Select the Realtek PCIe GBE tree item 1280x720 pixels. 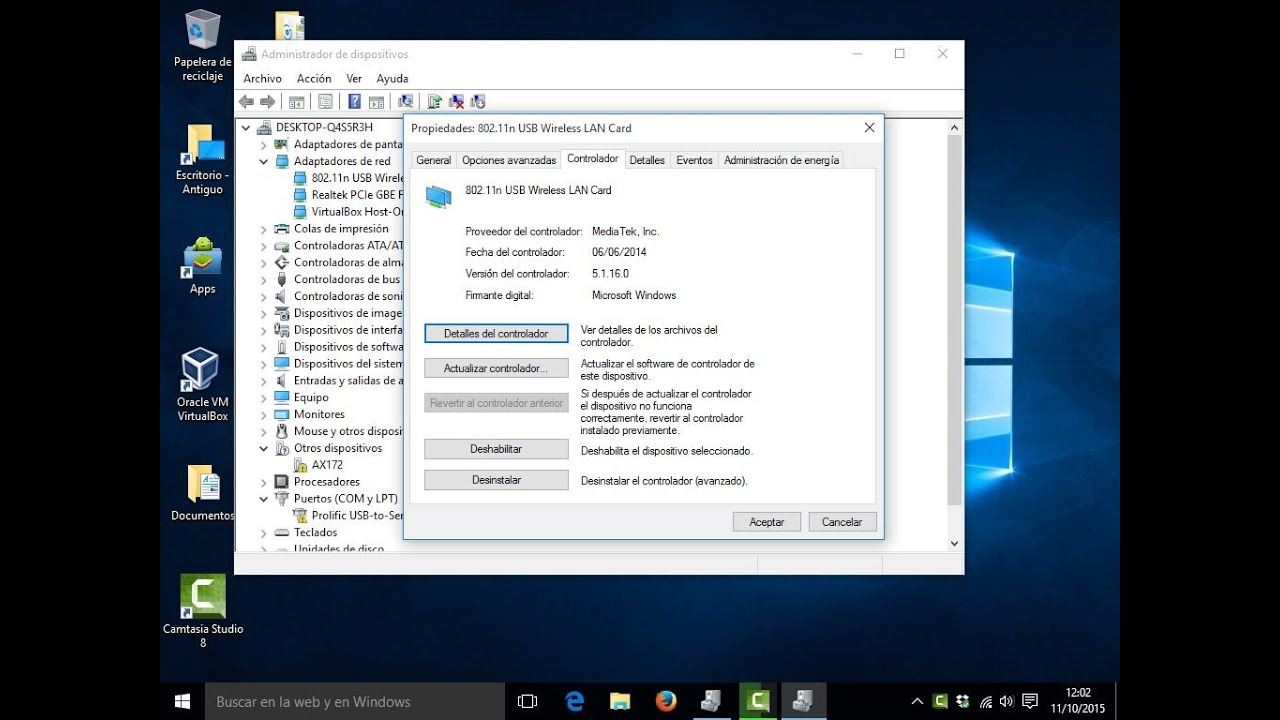pos(349,195)
